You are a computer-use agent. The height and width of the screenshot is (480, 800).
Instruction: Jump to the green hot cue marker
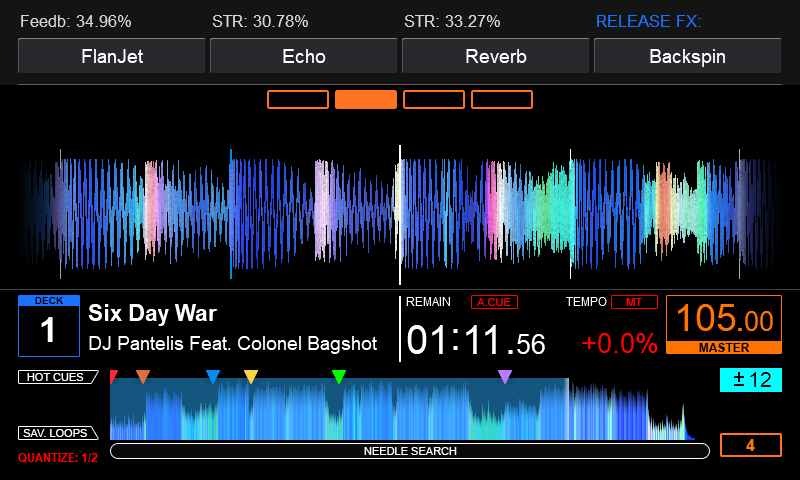pyautogui.click(x=339, y=376)
